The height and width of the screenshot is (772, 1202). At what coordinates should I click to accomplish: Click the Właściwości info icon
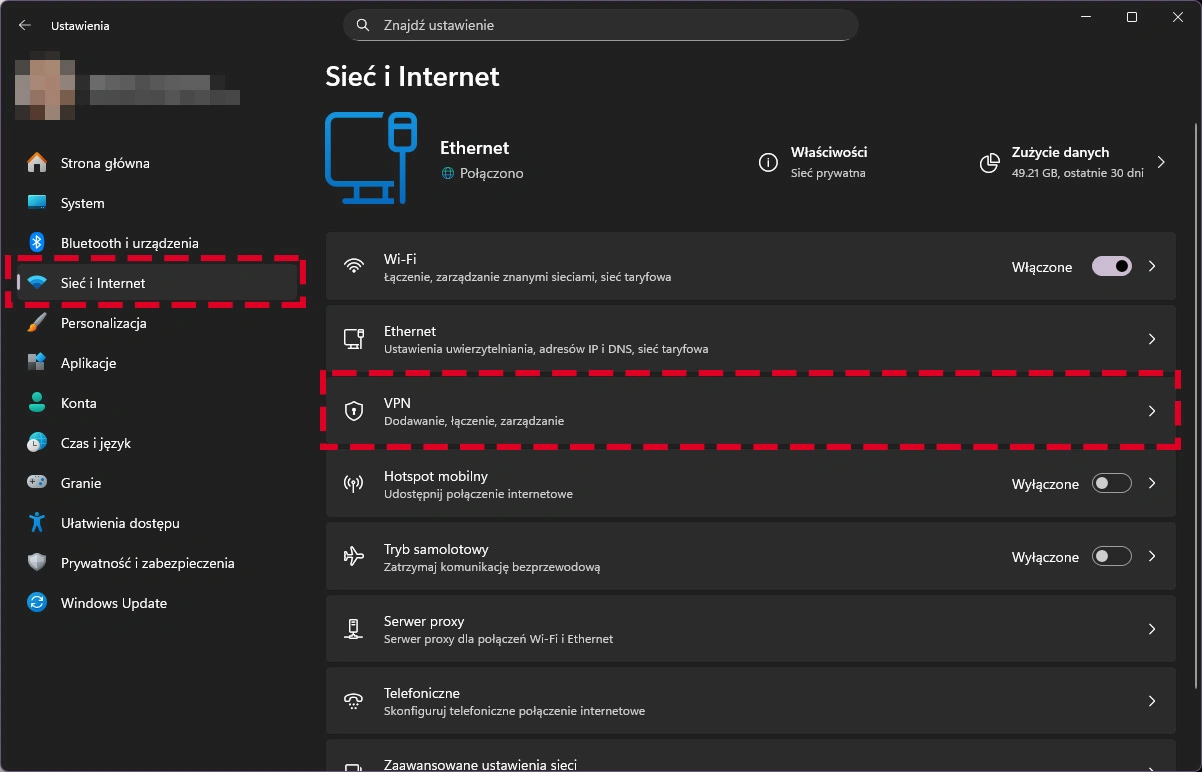point(768,162)
